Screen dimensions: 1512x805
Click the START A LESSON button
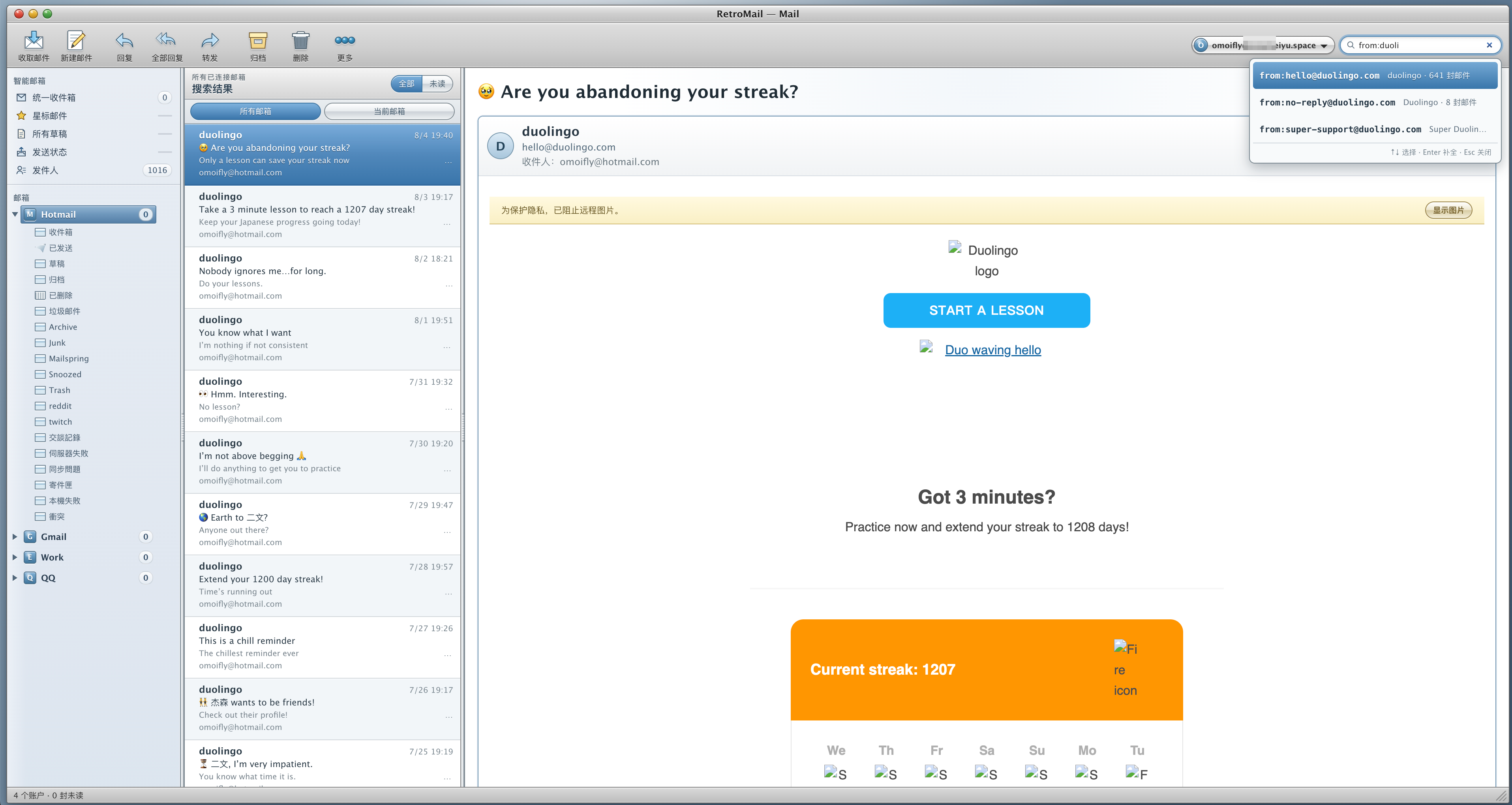(x=986, y=310)
